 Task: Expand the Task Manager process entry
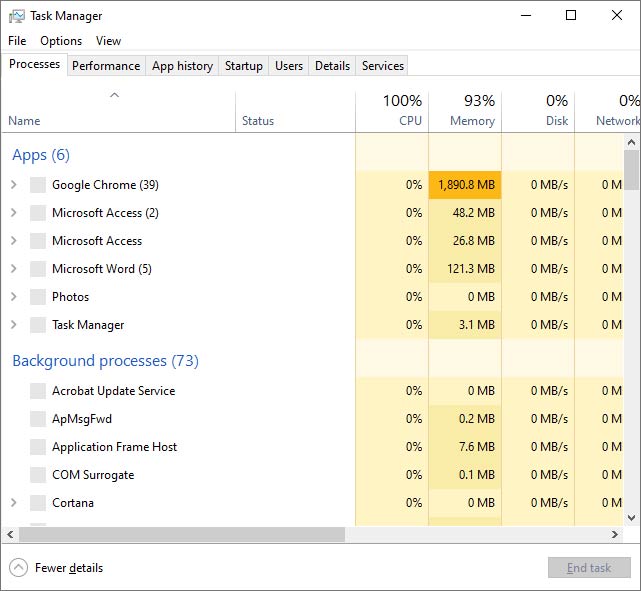tap(13, 325)
